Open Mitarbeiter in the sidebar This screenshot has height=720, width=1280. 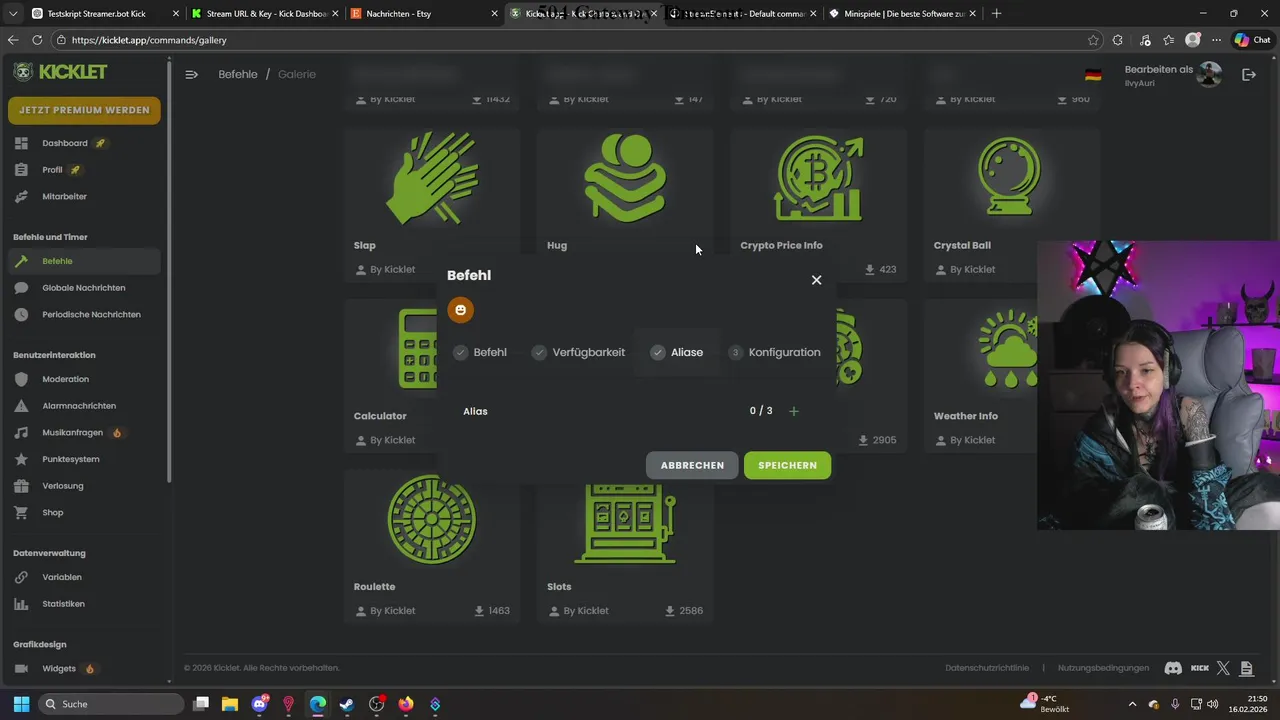[x=64, y=196]
